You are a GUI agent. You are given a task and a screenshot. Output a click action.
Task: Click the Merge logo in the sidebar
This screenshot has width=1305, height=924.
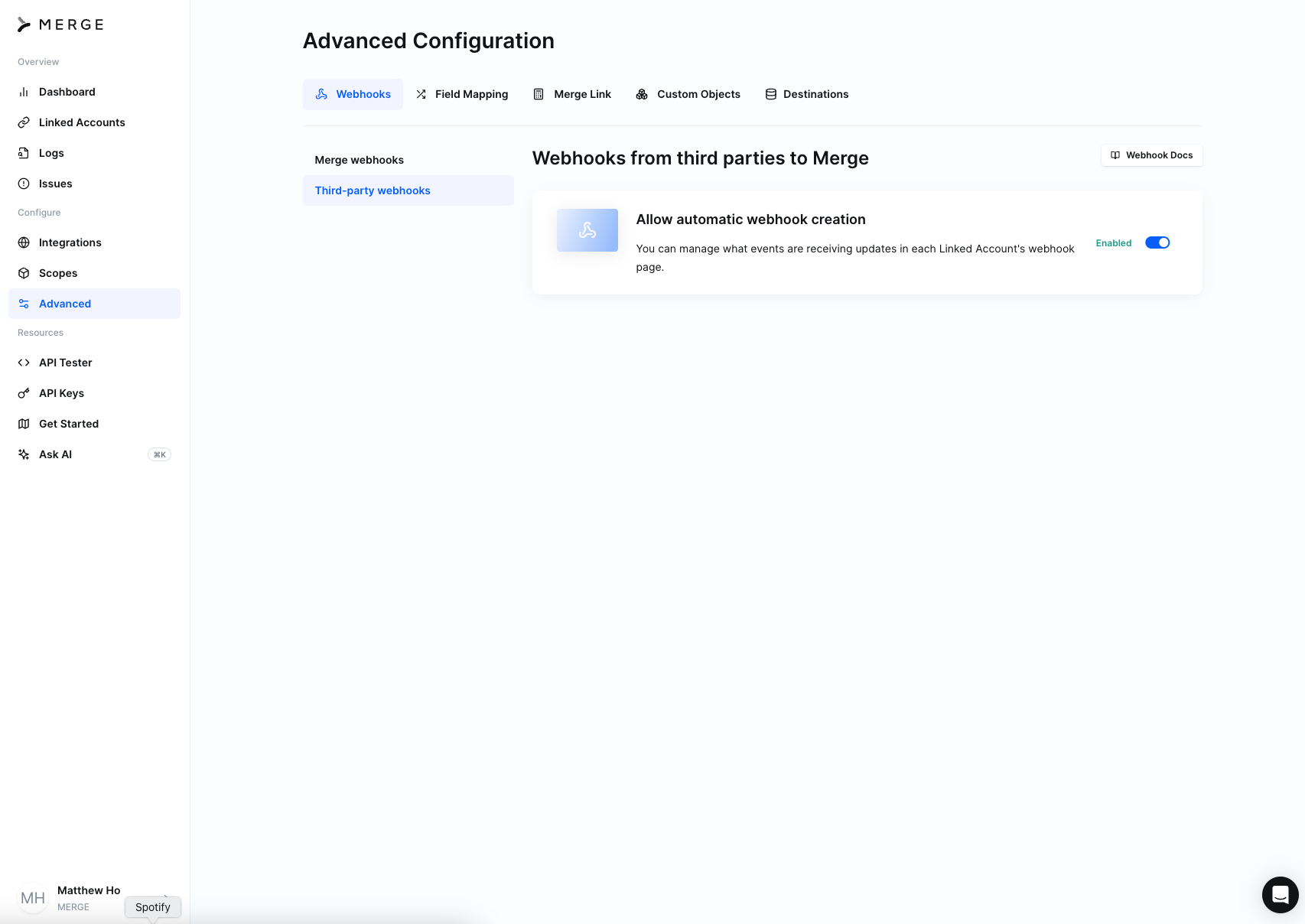tap(60, 24)
